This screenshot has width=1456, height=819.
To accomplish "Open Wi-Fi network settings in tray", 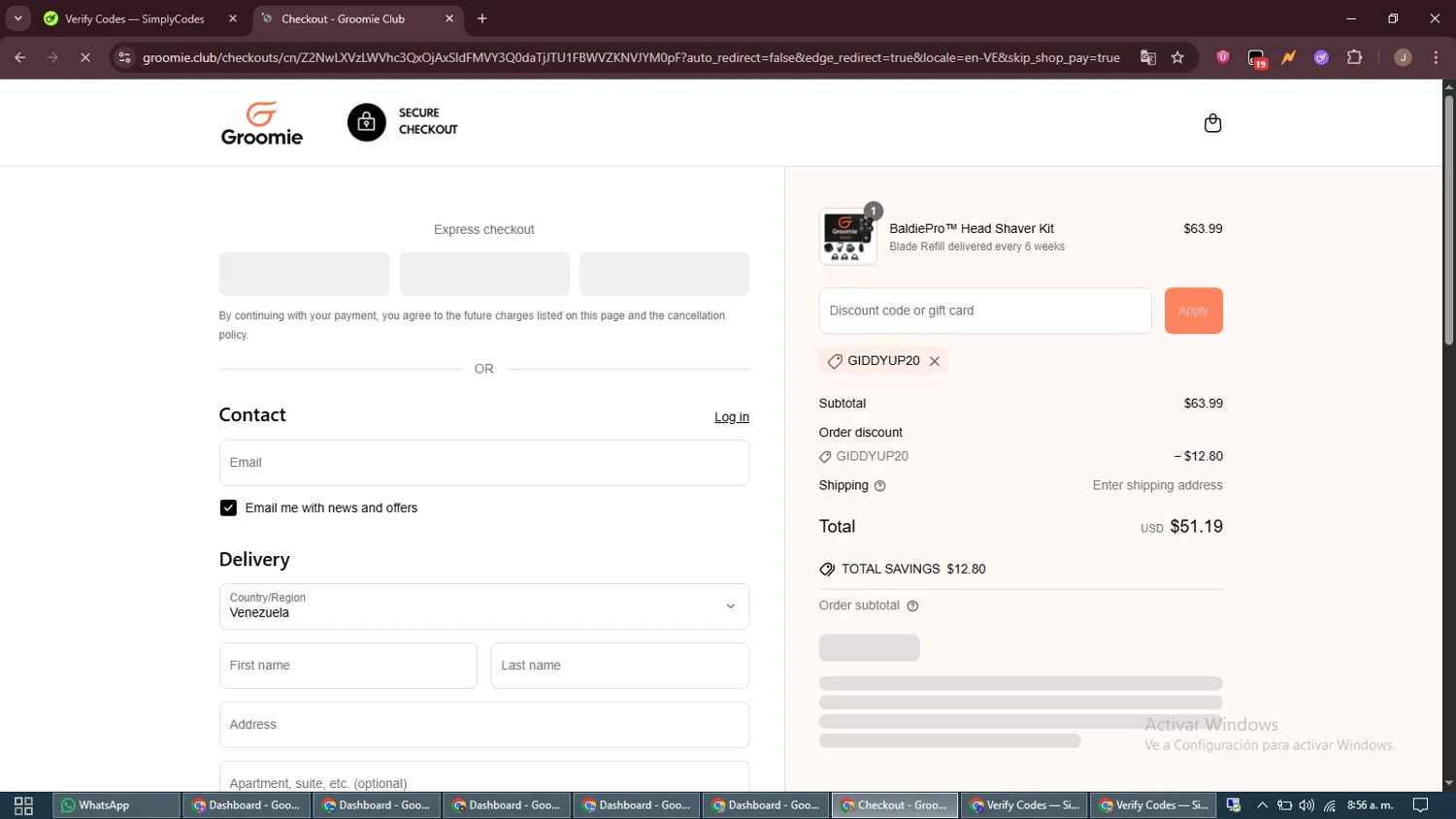I will pyautogui.click(x=1330, y=805).
